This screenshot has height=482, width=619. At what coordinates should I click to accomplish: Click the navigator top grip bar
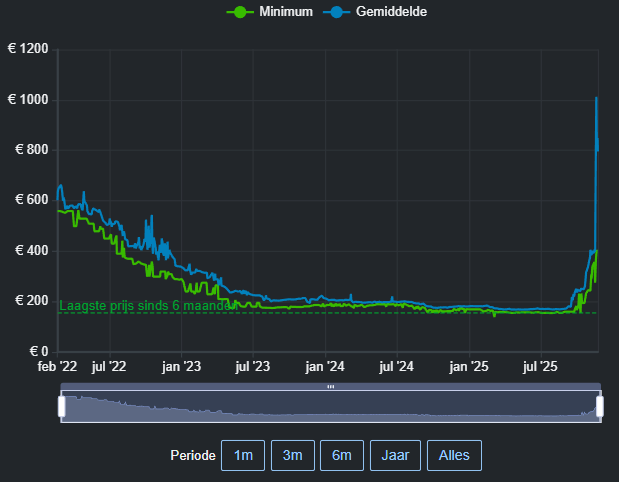331,386
